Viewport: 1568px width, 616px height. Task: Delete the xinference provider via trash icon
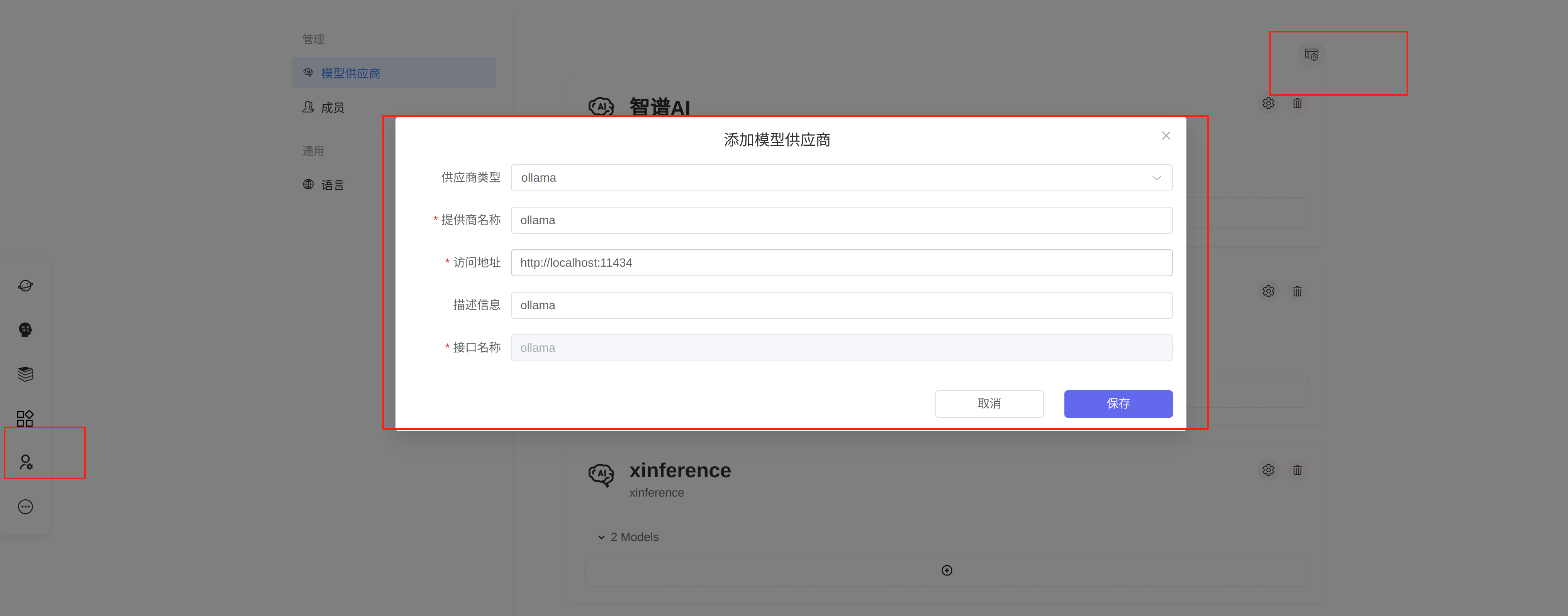(x=1297, y=470)
